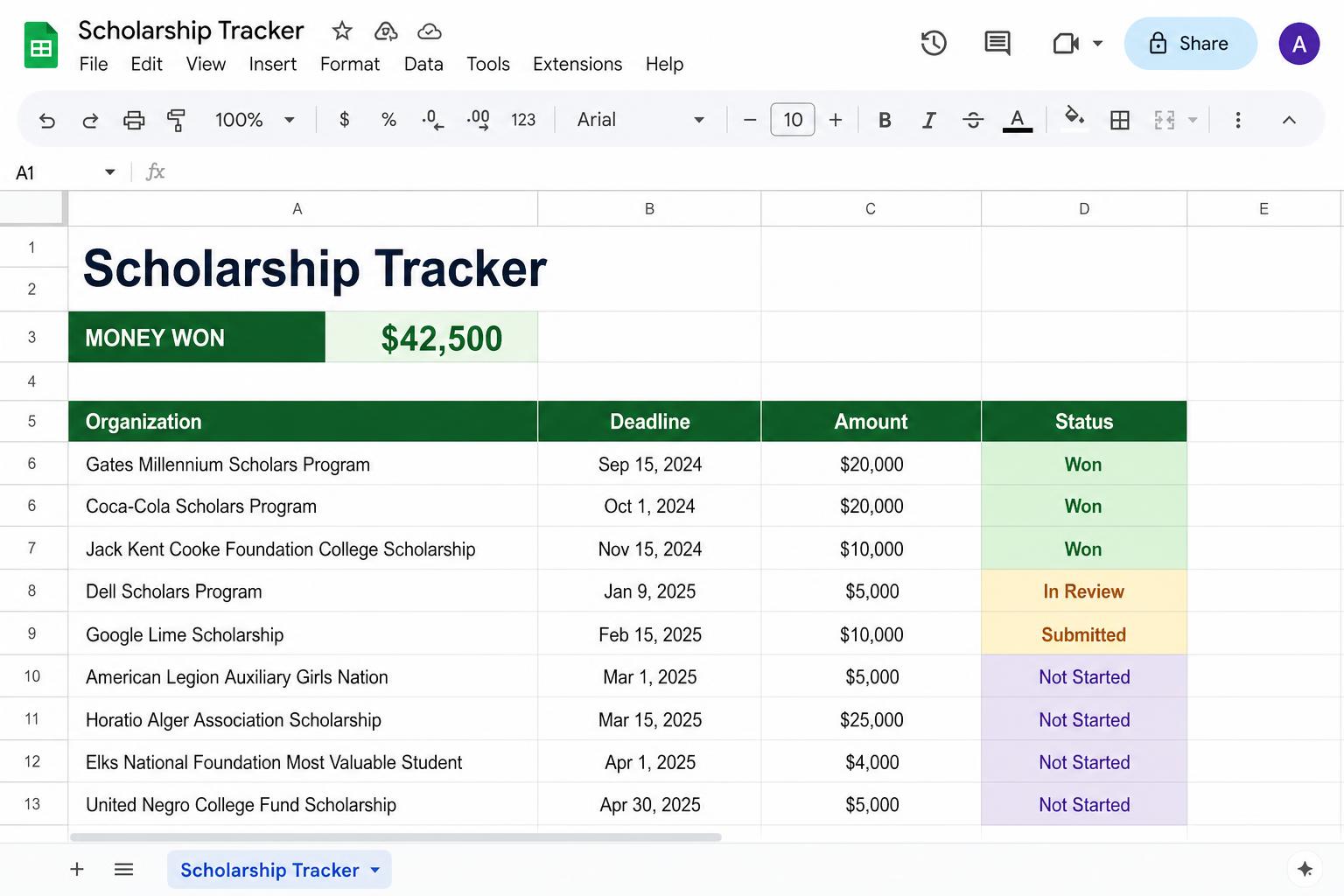Open the zoom 100% dropdown
Screen dimensions: 1344x896
pos(255,120)
